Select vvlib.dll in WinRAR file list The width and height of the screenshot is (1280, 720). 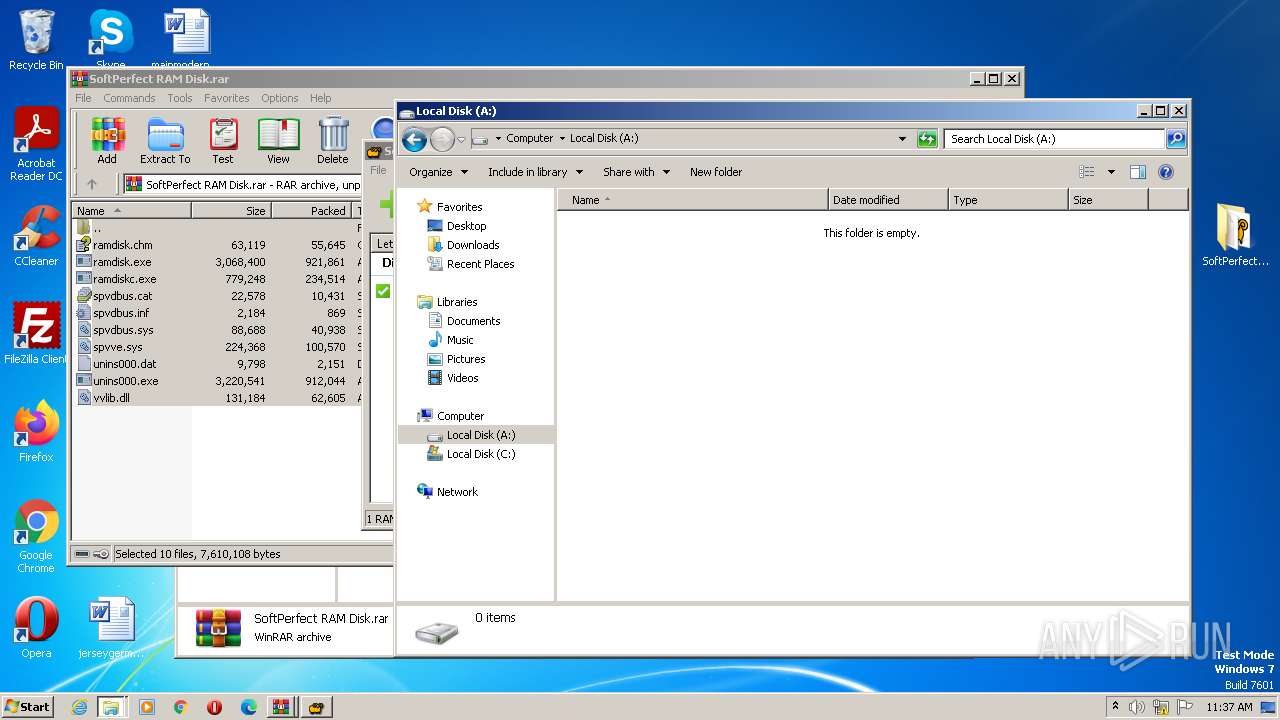pyautogui.click(x=111, y=398)
